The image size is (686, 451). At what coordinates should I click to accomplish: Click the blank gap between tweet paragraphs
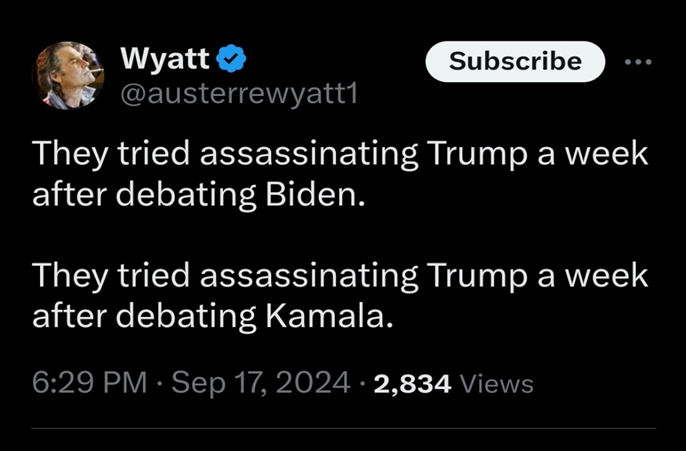coord(340,235)
